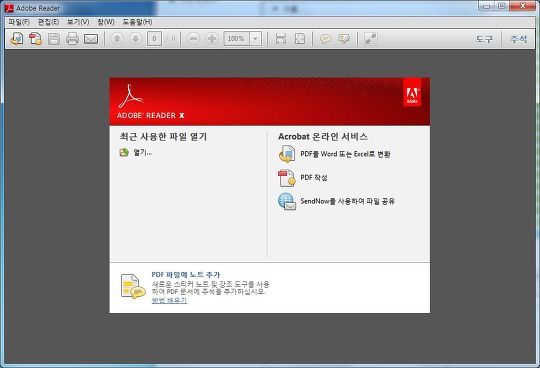Click the Print file icon
540x368 pixels.
click(x=72, y=39)
